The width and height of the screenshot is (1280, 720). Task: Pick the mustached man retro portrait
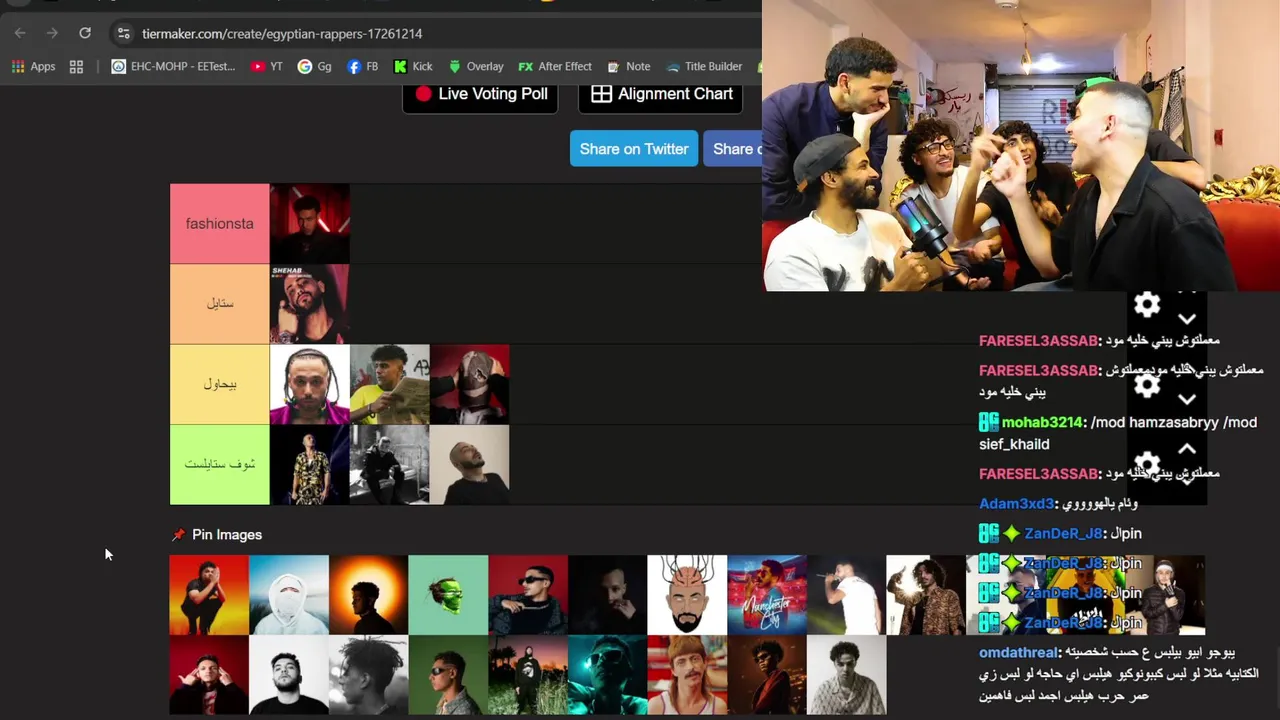(687, 675)
